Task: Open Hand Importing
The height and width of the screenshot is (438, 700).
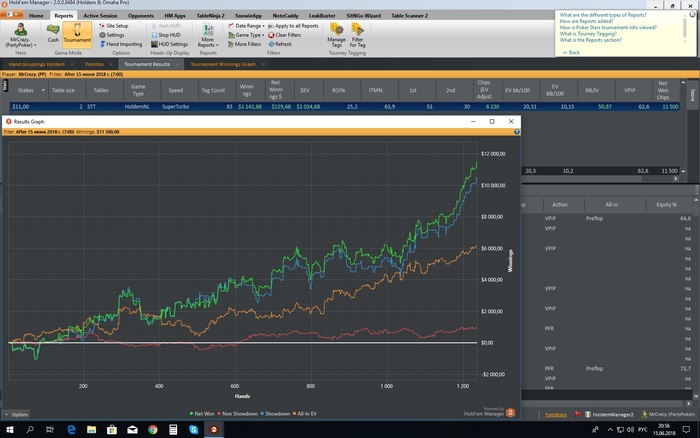Action: (121, 44)
